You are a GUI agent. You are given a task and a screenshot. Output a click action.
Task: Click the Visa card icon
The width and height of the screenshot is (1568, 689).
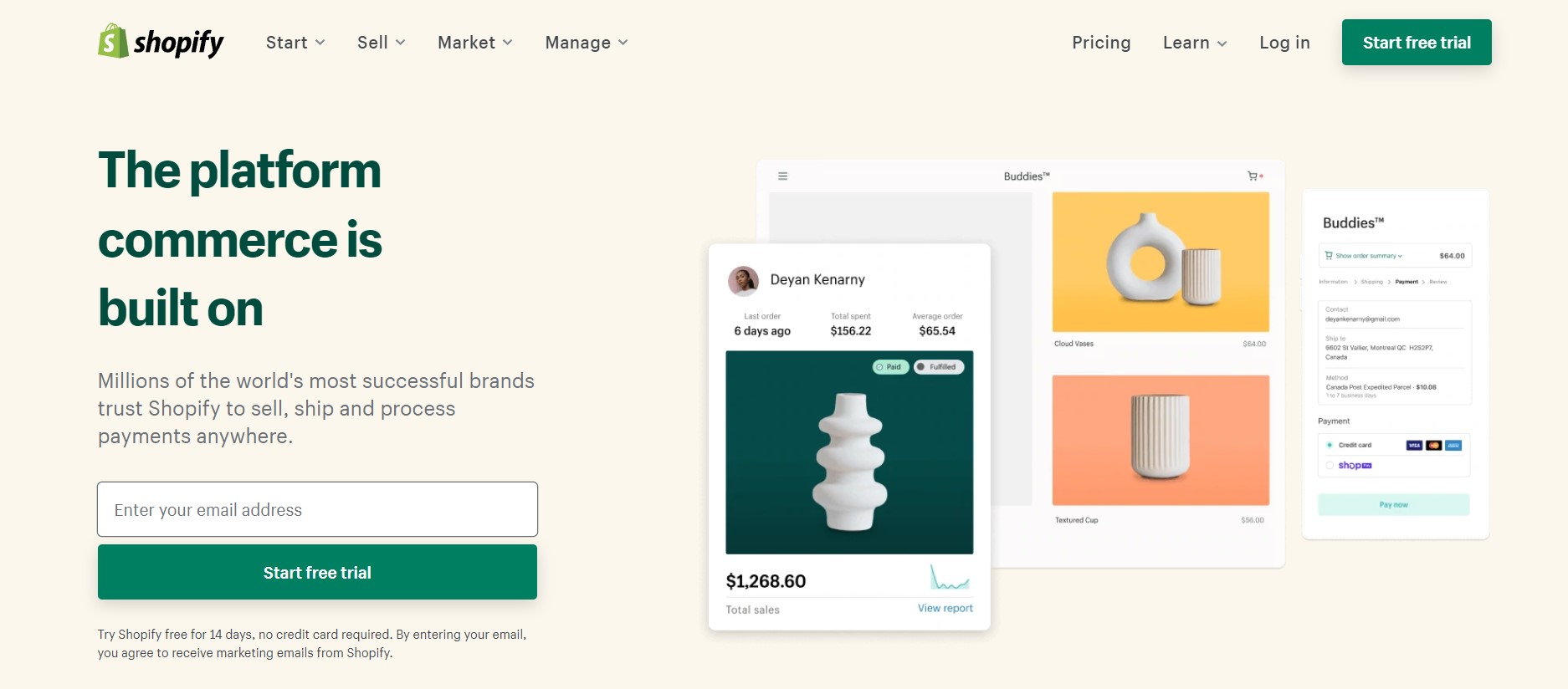[x=1414, y=446]
